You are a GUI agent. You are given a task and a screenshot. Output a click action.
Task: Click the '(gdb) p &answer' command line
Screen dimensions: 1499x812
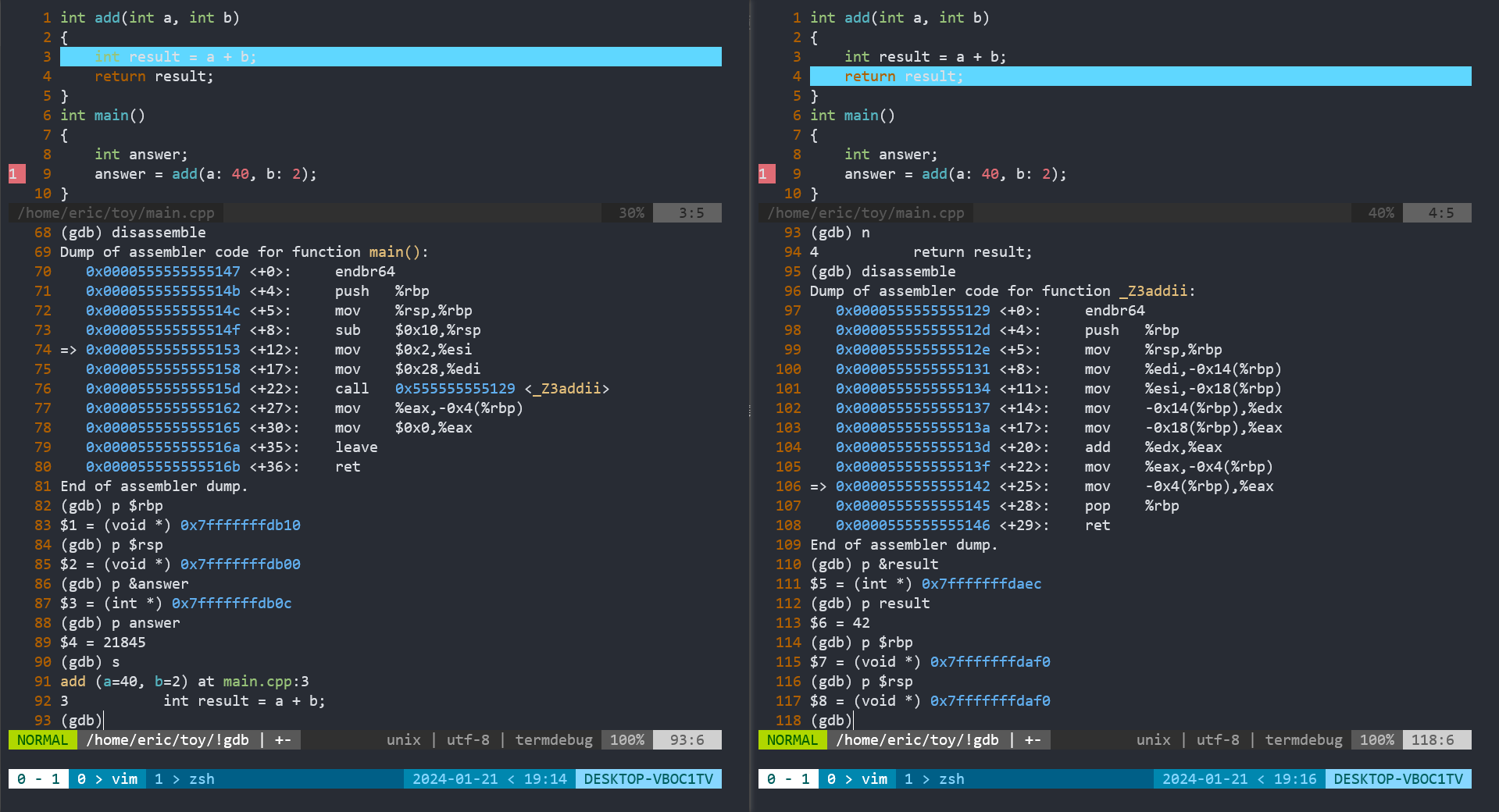(124, 584)
